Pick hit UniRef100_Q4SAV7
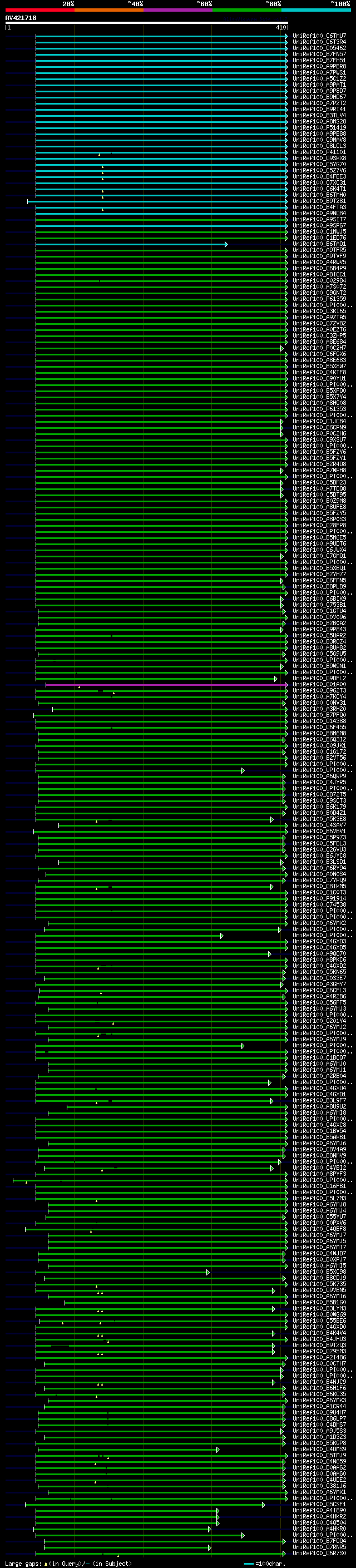The height and width of the screenshot is (1568, 356). (x=319, y=825)
